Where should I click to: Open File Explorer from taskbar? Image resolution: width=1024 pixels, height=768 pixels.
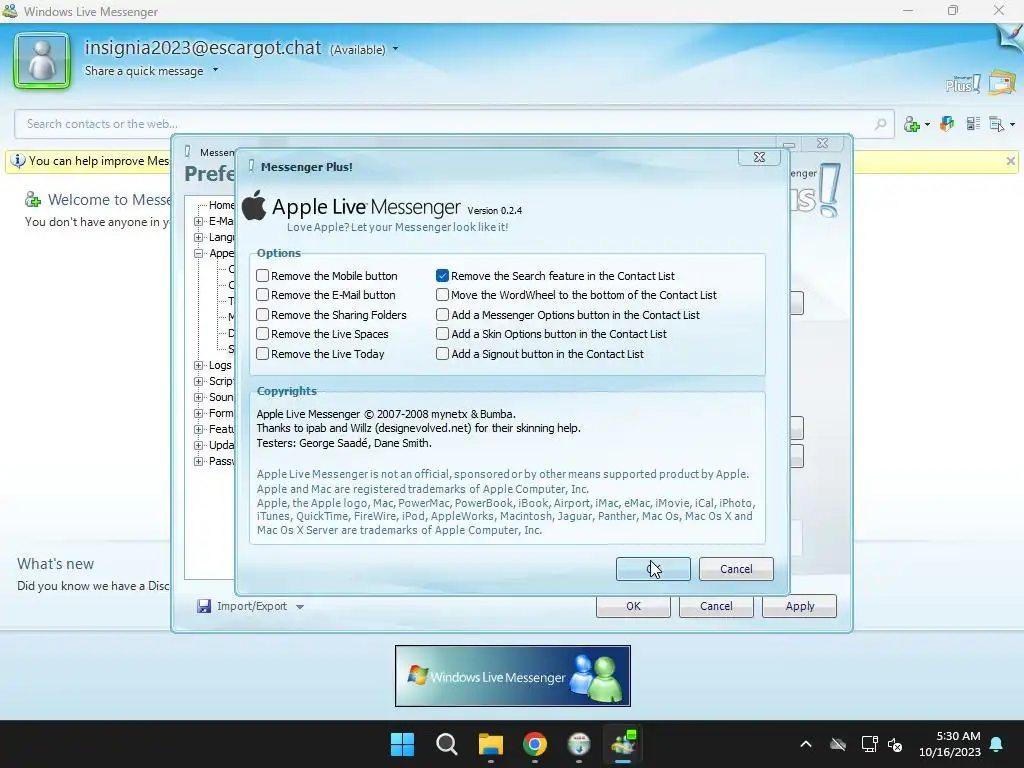pos(490,744)
